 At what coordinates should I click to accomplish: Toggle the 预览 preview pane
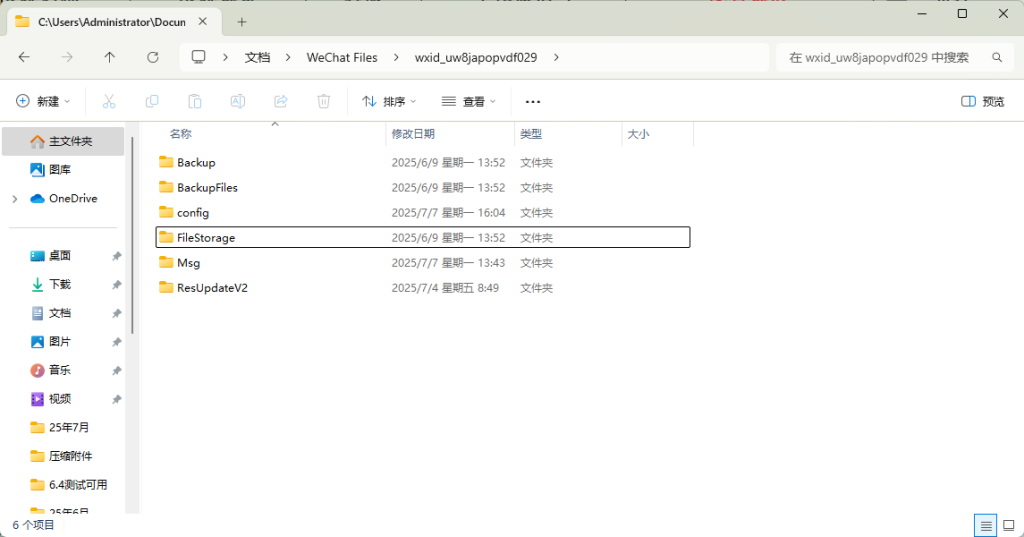point(982,101)
